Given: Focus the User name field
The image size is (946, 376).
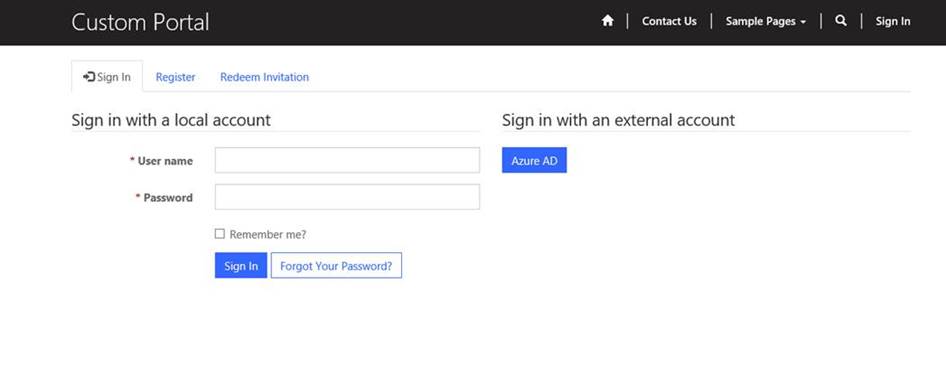Looking at the screenshot, I should [348, 161].
